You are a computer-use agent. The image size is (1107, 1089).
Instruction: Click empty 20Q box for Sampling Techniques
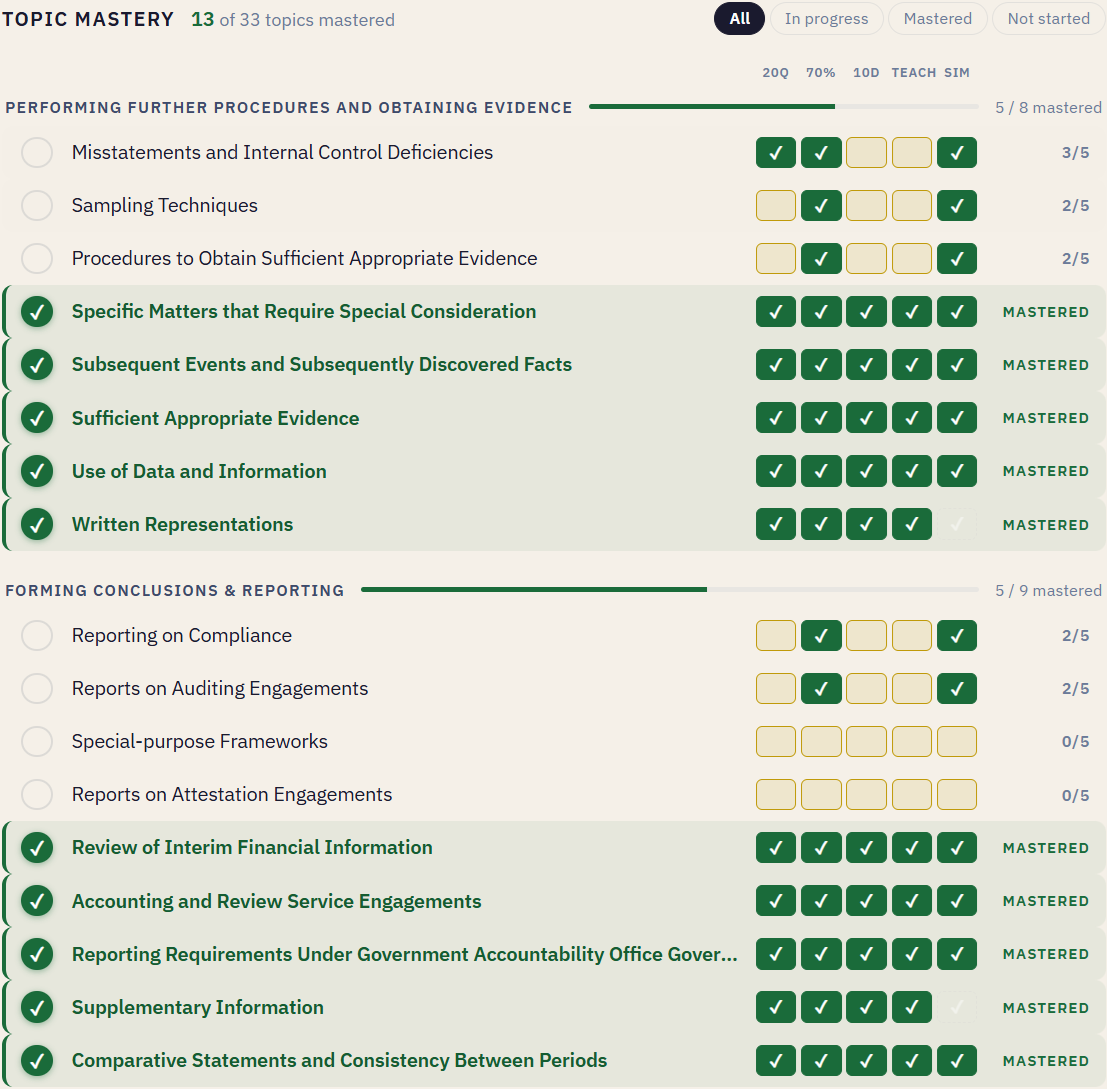pyautogui.click(x=776, y=205)
